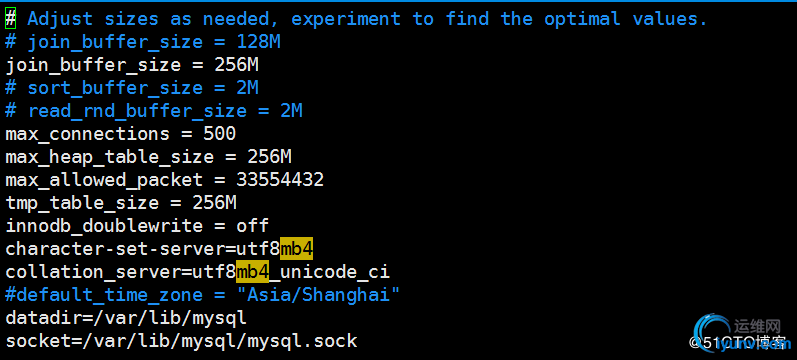Click the 51CTO watermark text
Screen dimensions: 797x360
coord(738,342)
